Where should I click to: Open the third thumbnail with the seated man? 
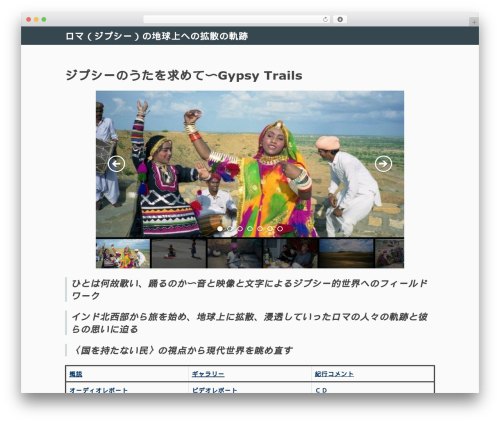(x=235, y=253)
